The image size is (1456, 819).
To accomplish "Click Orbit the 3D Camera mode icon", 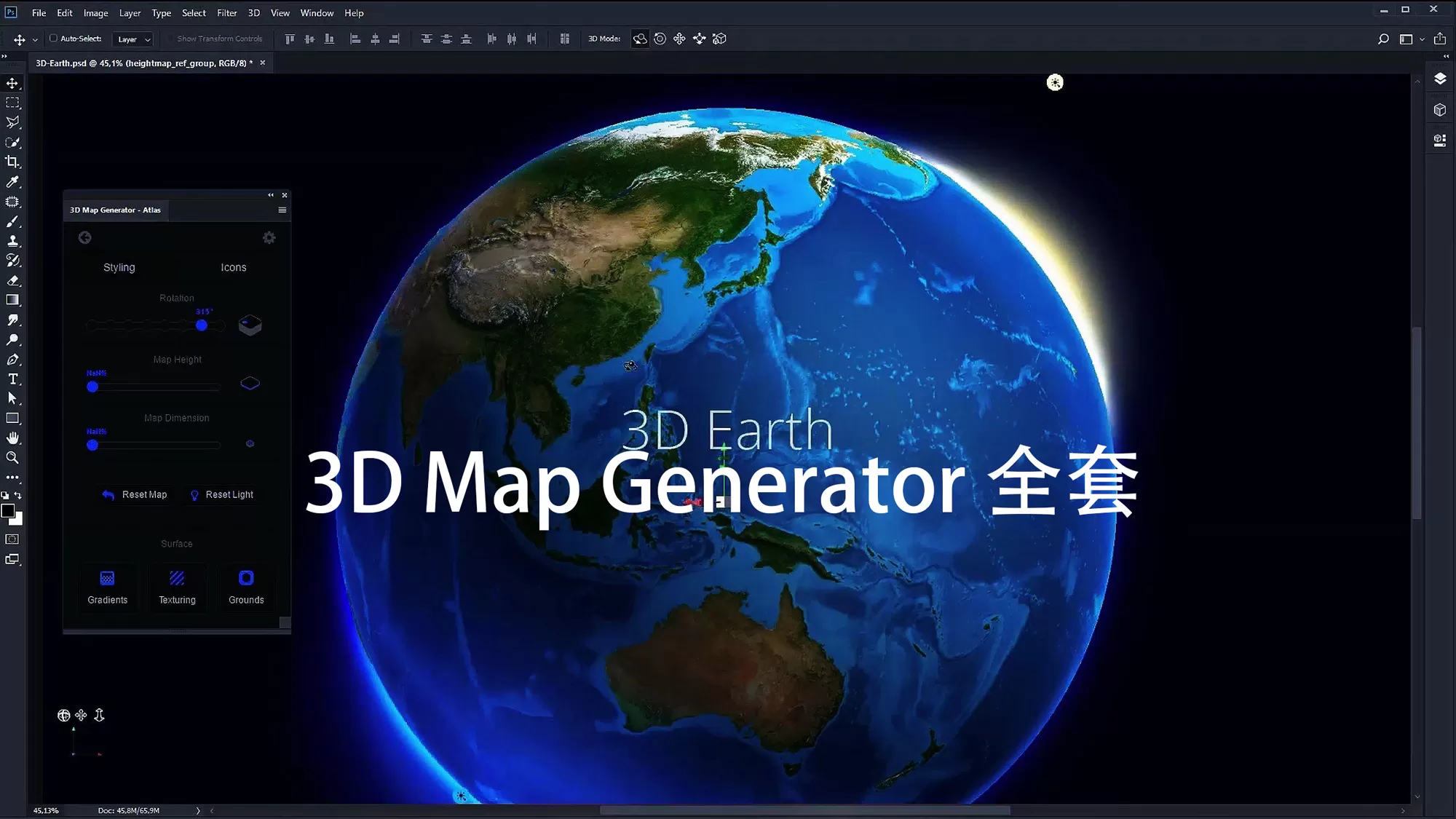I will pyautogui.click(x=640, y=39).
